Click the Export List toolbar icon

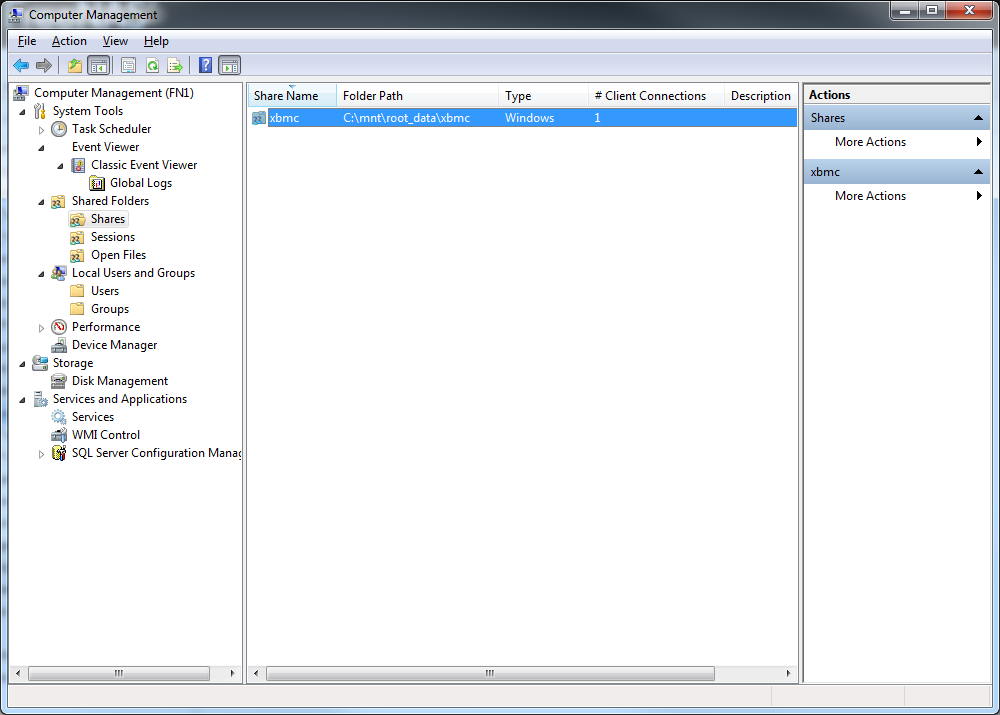175,65
